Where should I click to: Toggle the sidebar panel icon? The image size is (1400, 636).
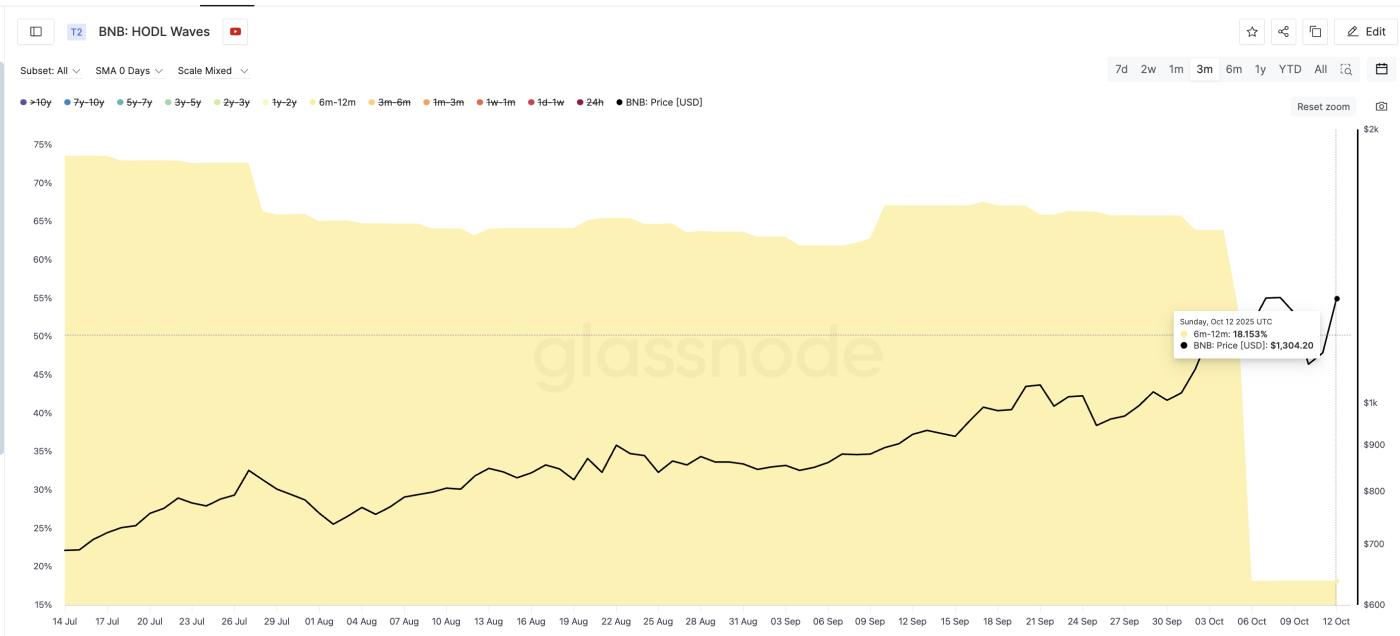[36, 32]
